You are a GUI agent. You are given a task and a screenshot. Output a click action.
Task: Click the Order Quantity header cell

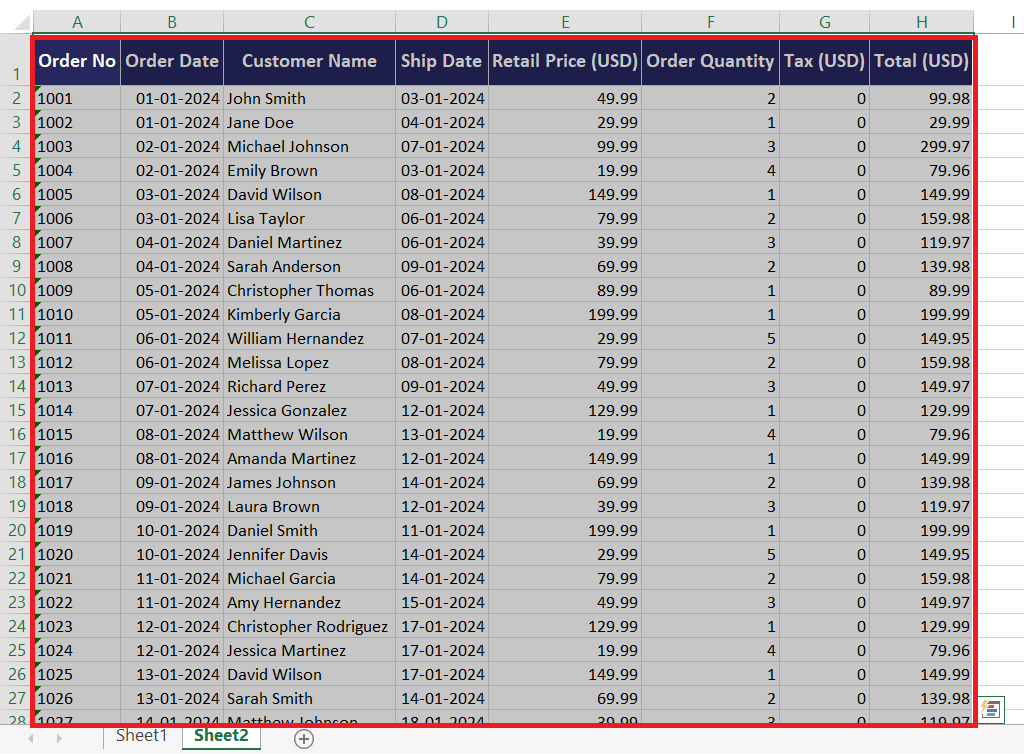click(711, 61)
